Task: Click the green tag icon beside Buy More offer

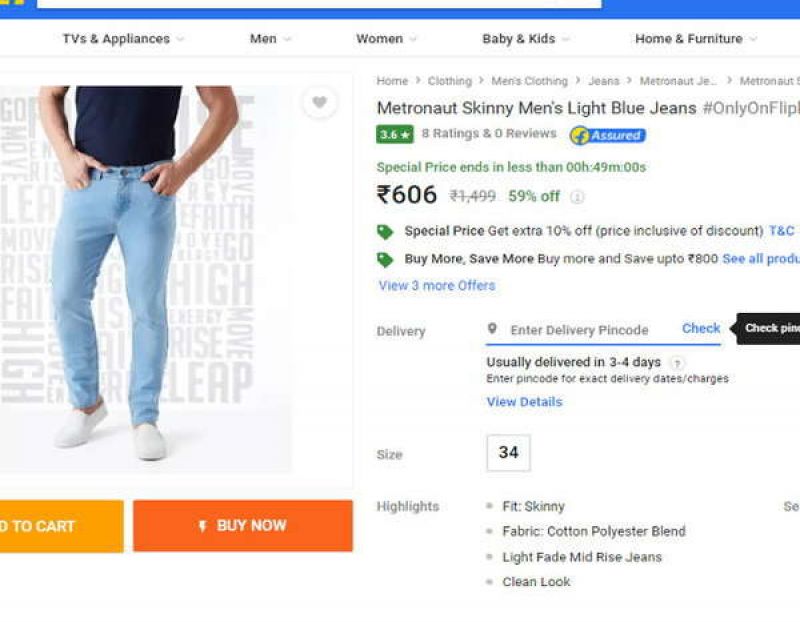Action: [385, 258]
